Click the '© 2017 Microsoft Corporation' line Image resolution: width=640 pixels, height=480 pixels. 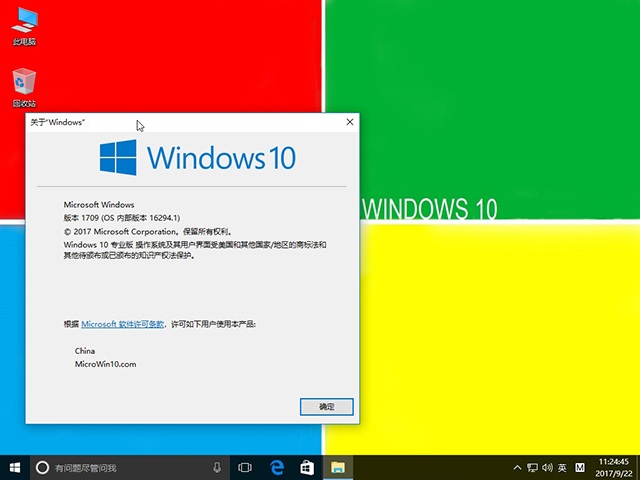pos(148,232)
